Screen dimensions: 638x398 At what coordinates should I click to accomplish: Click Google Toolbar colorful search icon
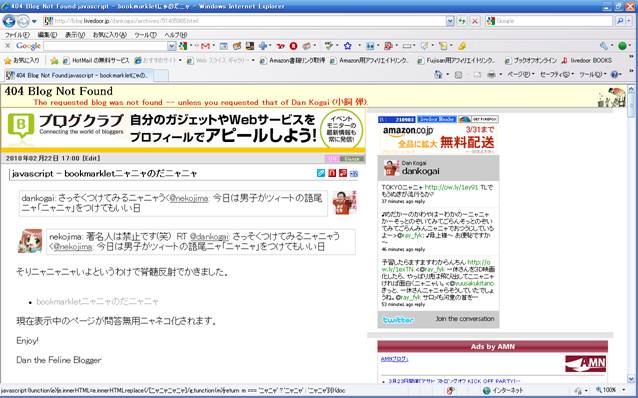click(183, 46)
